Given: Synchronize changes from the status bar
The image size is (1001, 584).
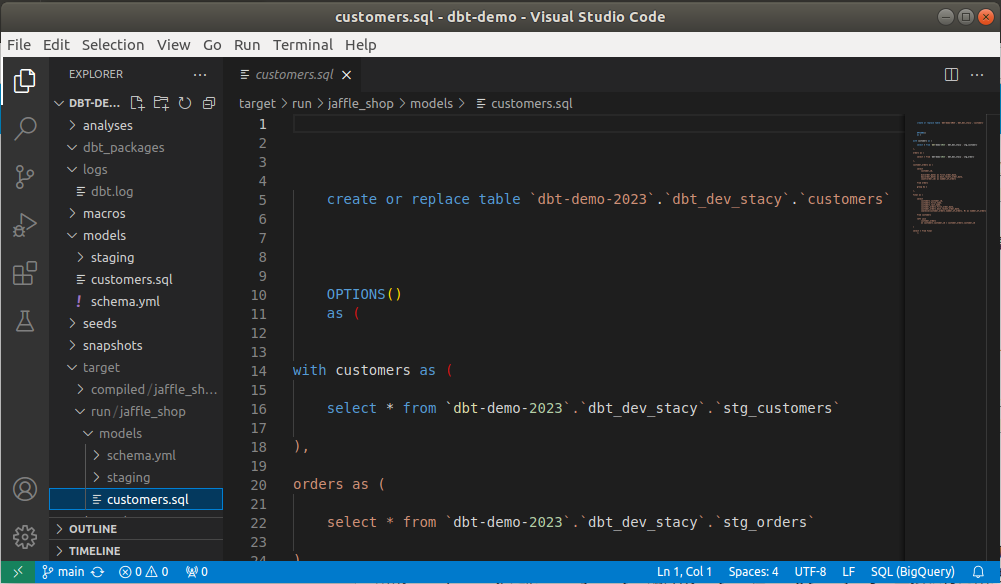Looking at the screenshot, I should click(x=98, y=572).
